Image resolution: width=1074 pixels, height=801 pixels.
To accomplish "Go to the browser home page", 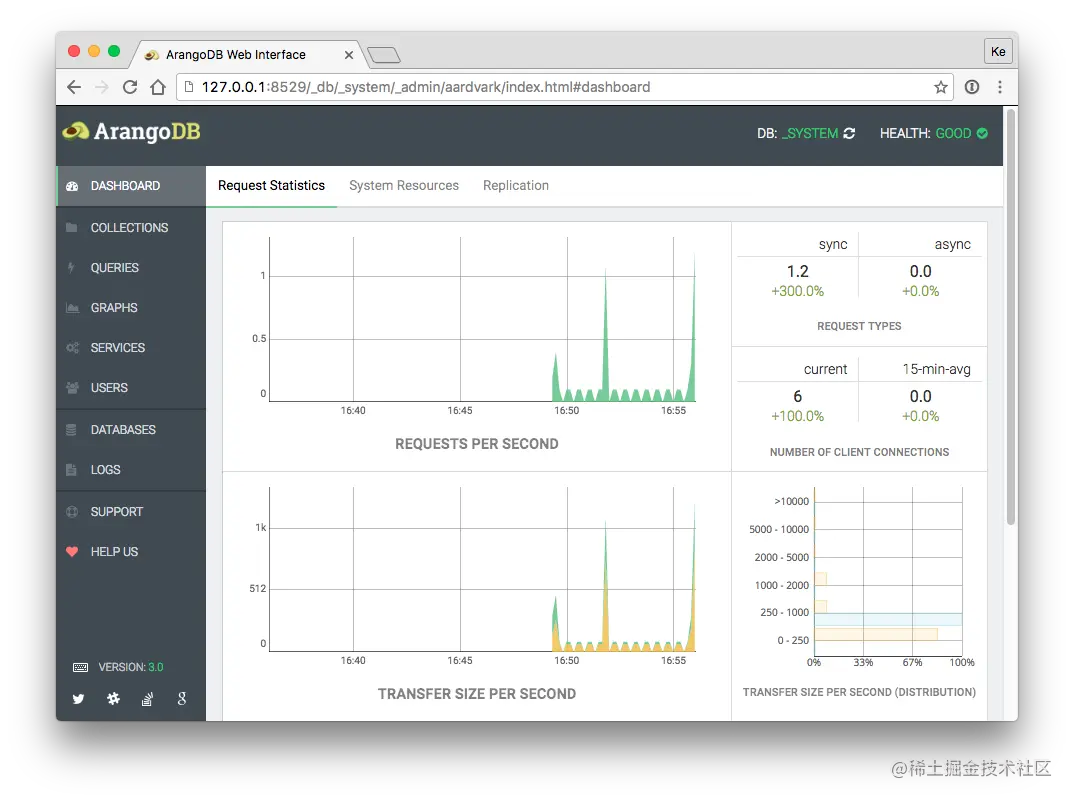I will (158, 87).
